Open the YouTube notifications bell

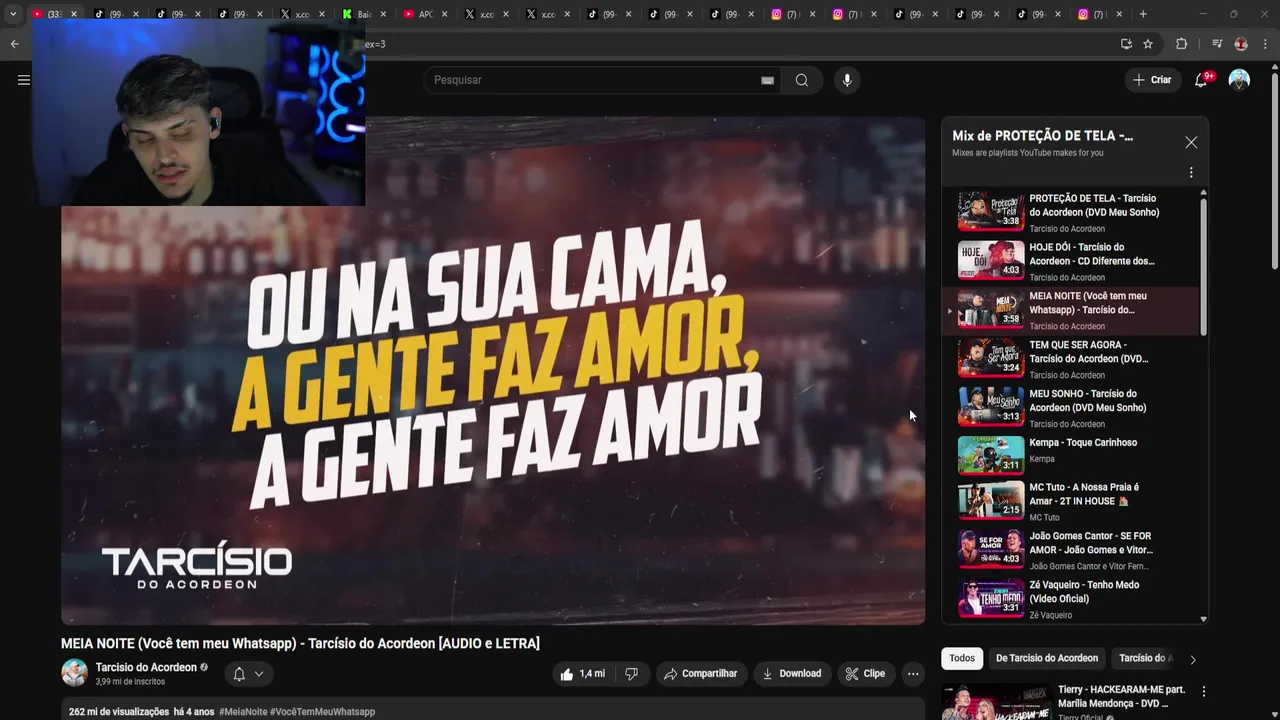pyautogui.click(x=1201, y=80)
